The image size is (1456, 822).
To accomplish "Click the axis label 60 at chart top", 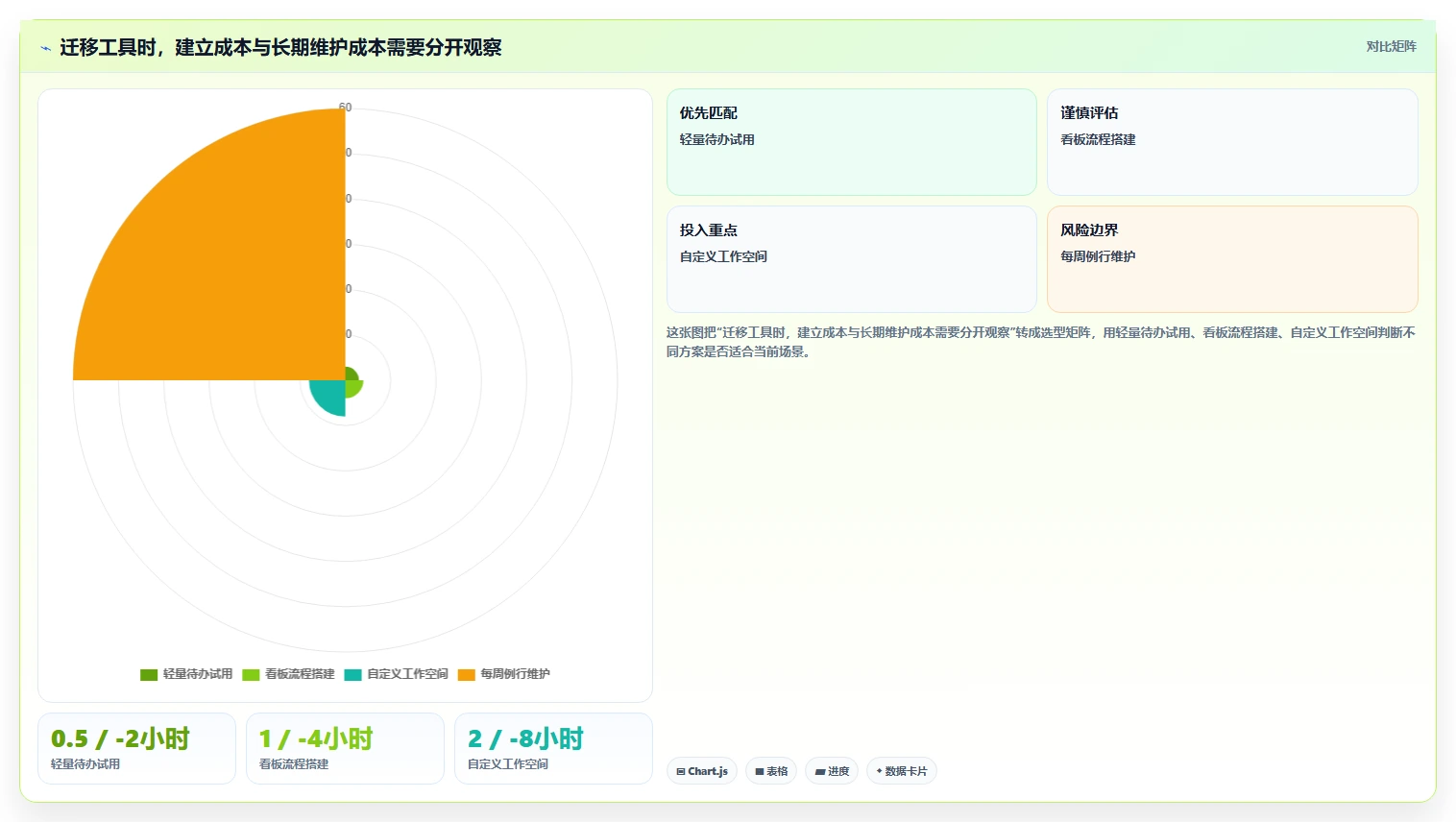I will [x=346, y=108].
